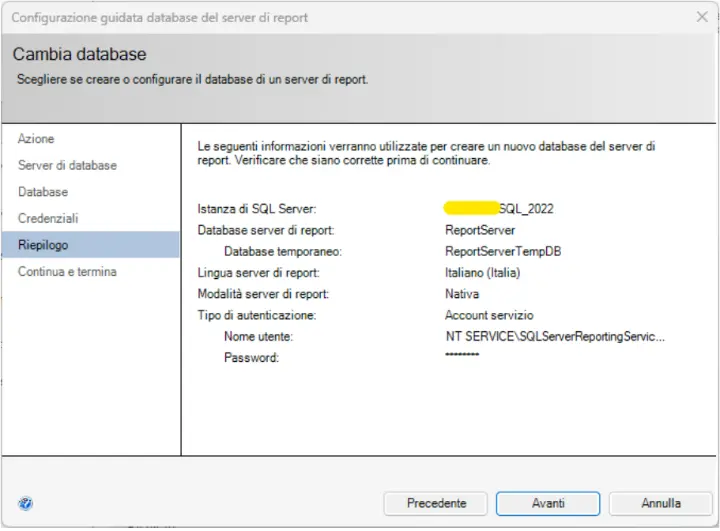The width and height of the screenshot is (720, 531).
Task: Select the highlighted Riepilogo step
Action: [90, 245]
